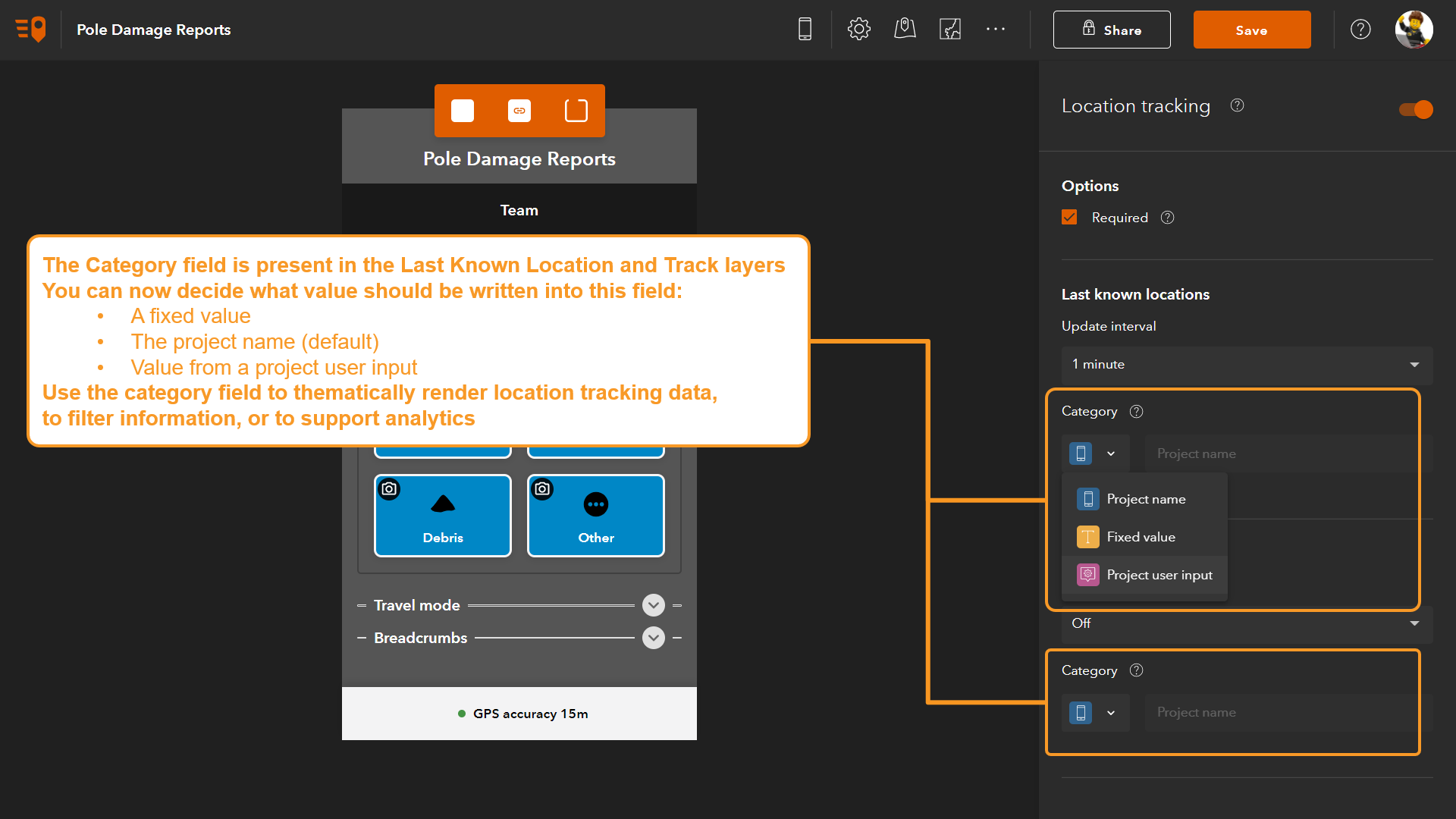Open the settings gear icon
1456x819 pixels.
[859, 29]
